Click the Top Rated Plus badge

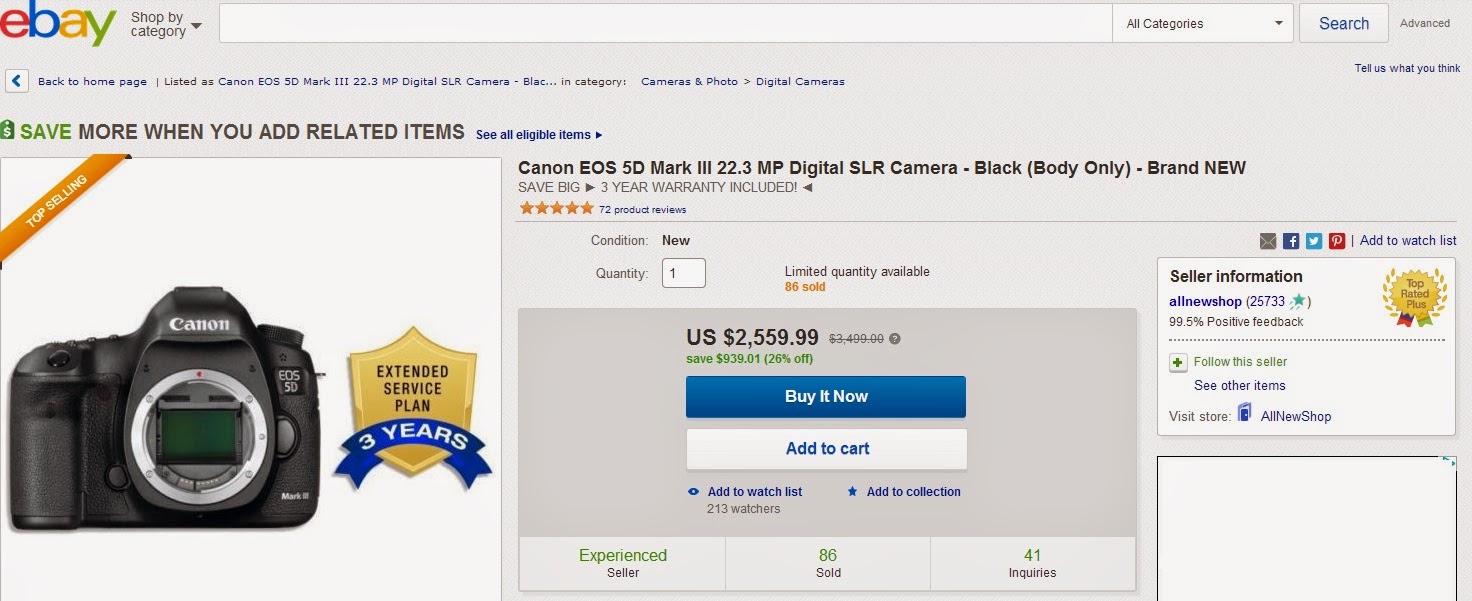coord(1414,296)
